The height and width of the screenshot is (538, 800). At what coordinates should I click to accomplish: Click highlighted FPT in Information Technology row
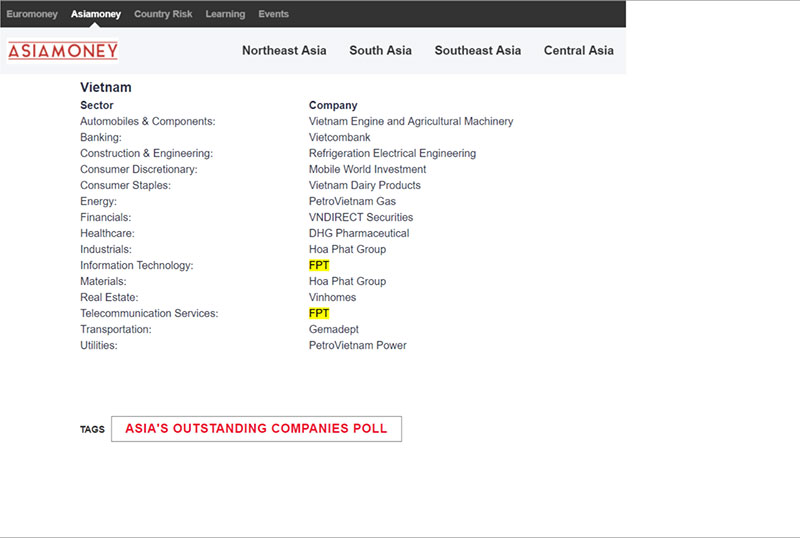click(x=319, y=265)
